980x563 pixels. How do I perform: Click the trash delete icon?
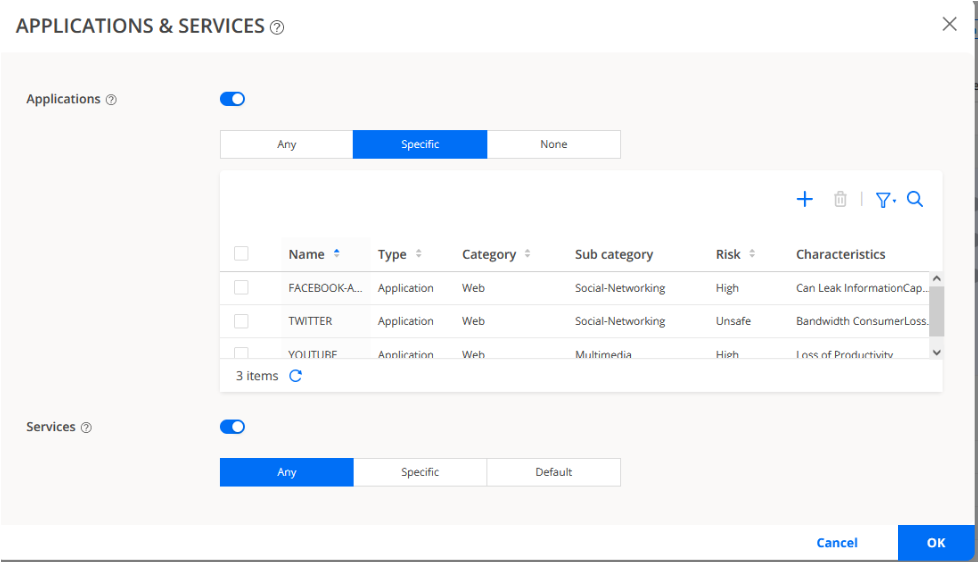pos(840,200)
